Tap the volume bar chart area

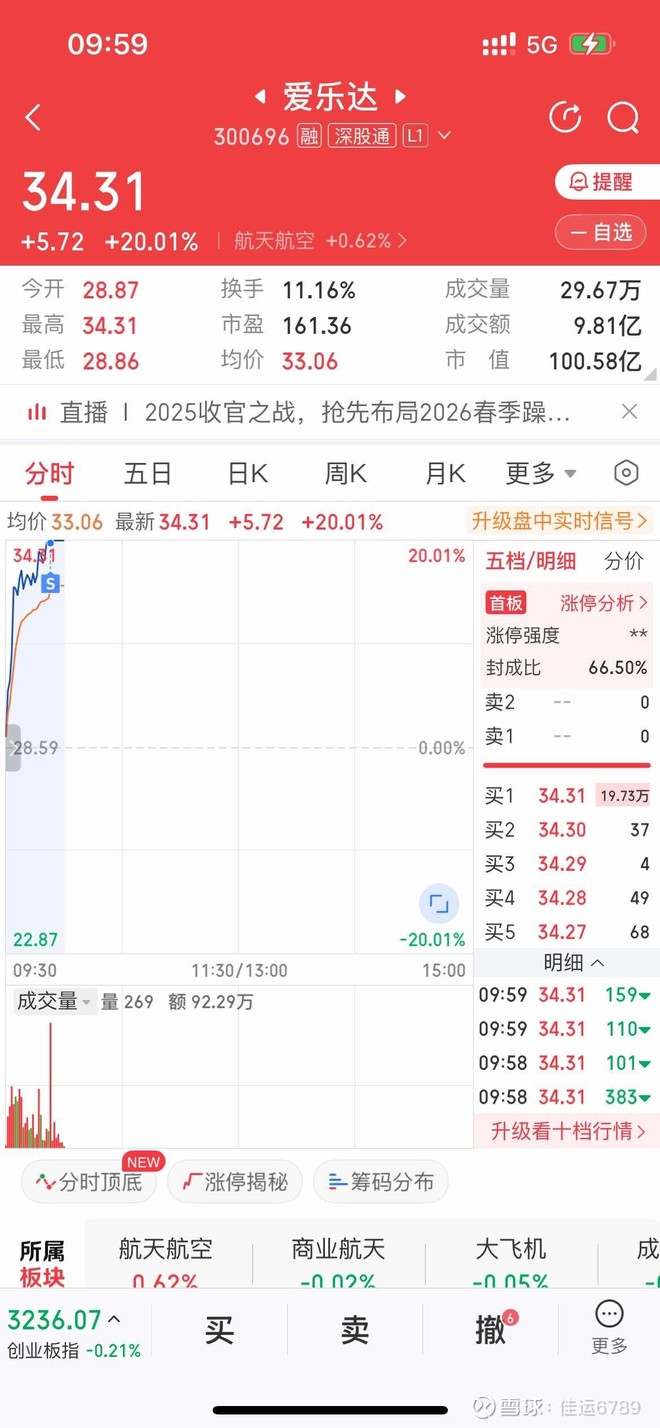(x=238, y=1084)
